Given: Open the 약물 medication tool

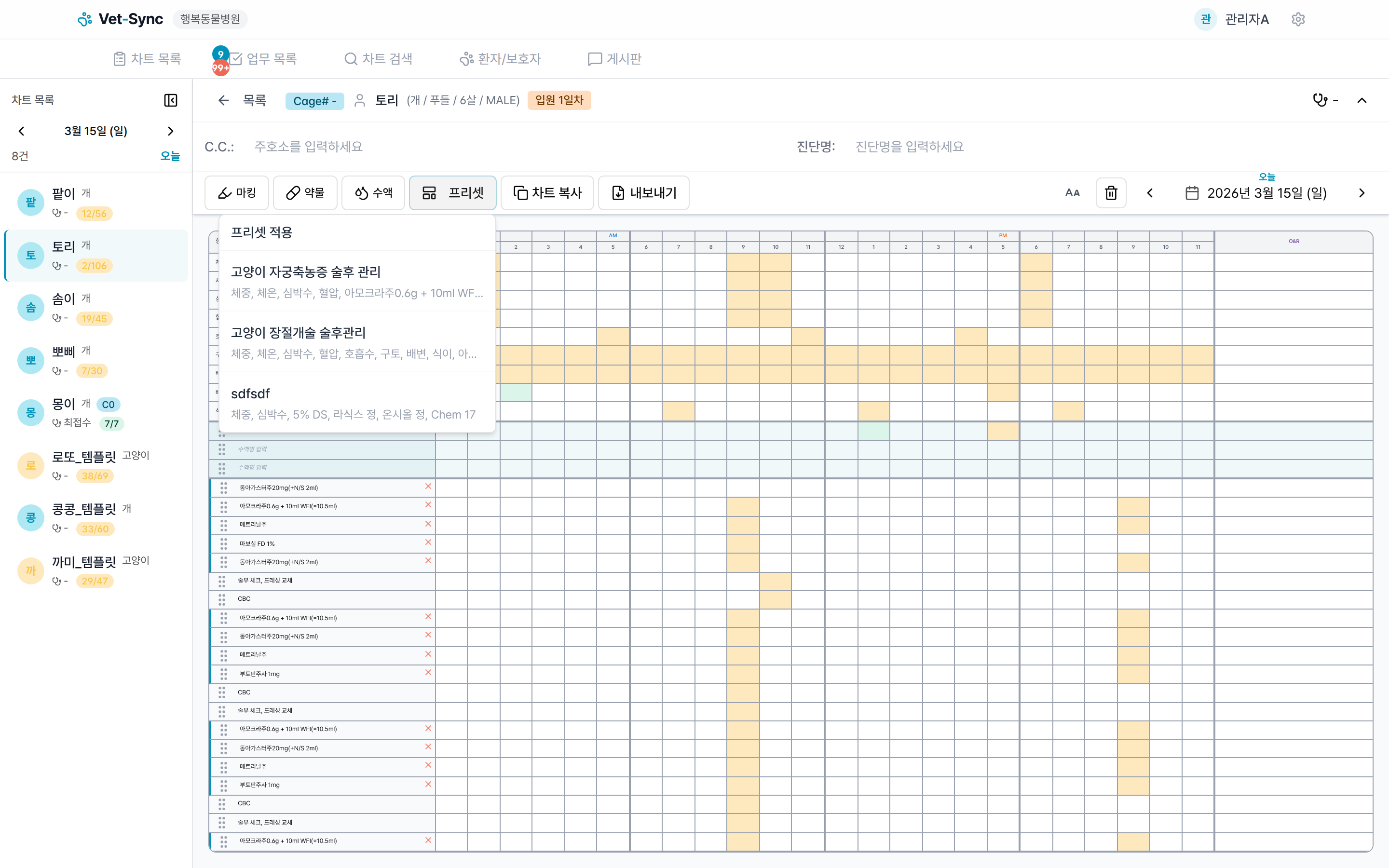Looking at the screenshot, I should pos(305,193).
